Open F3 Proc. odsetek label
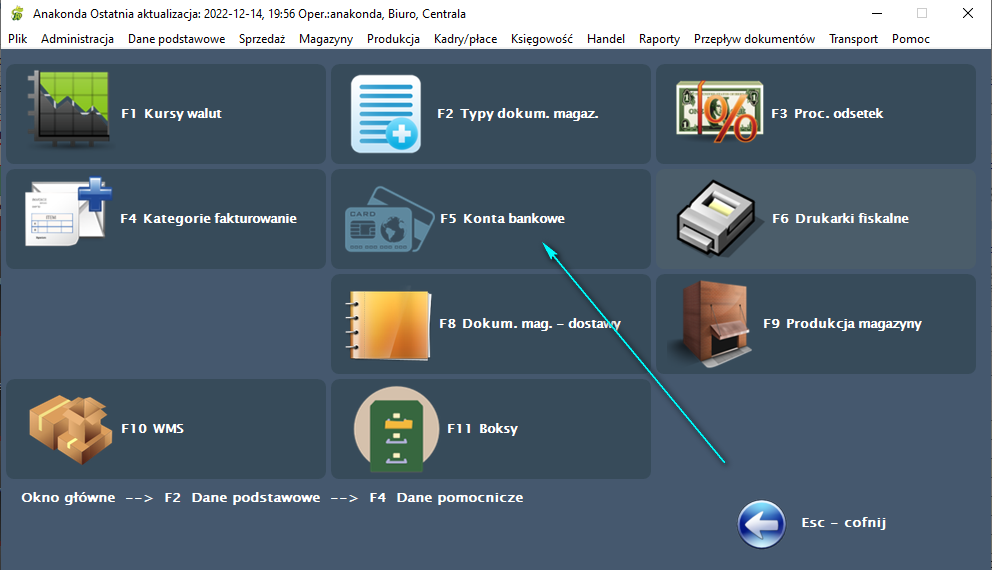 point(827,114)
